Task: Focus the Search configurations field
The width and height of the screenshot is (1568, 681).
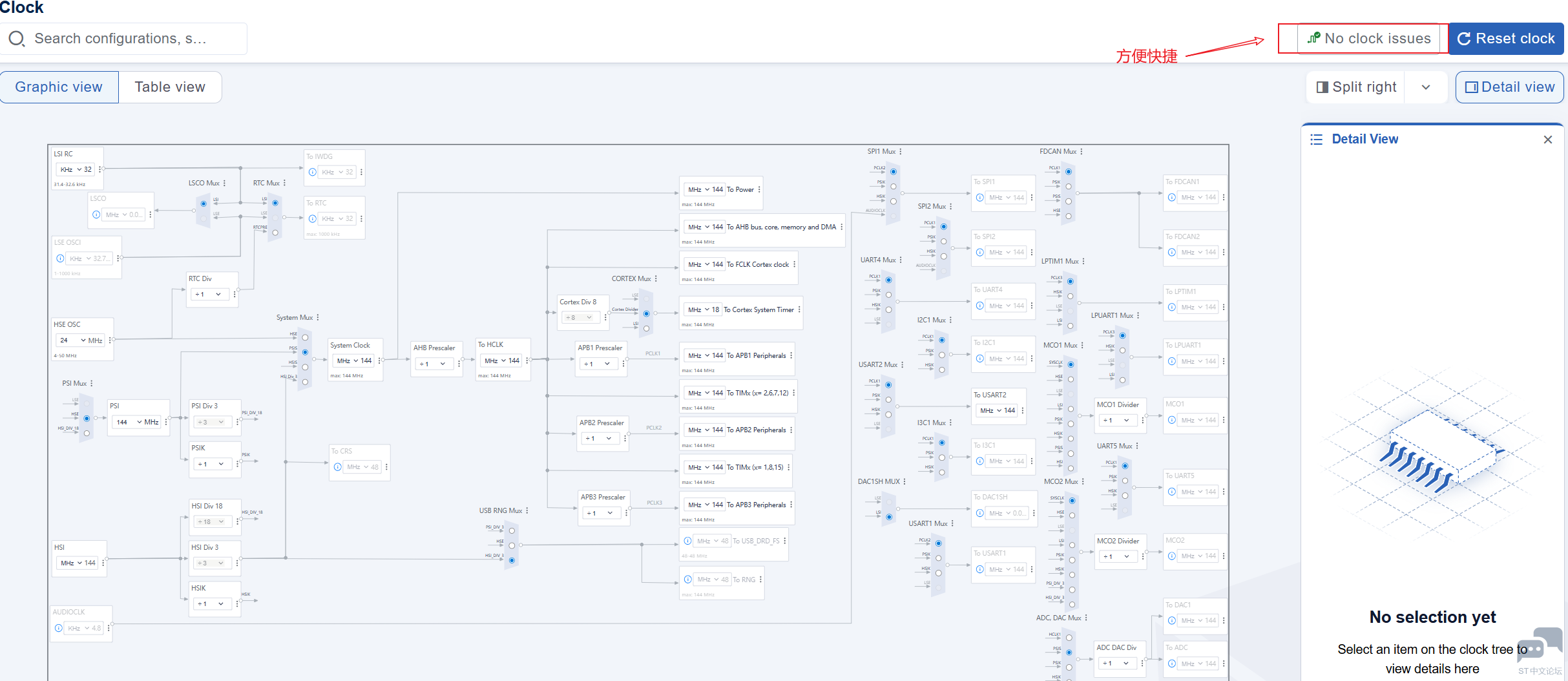Action: [124, 39]
